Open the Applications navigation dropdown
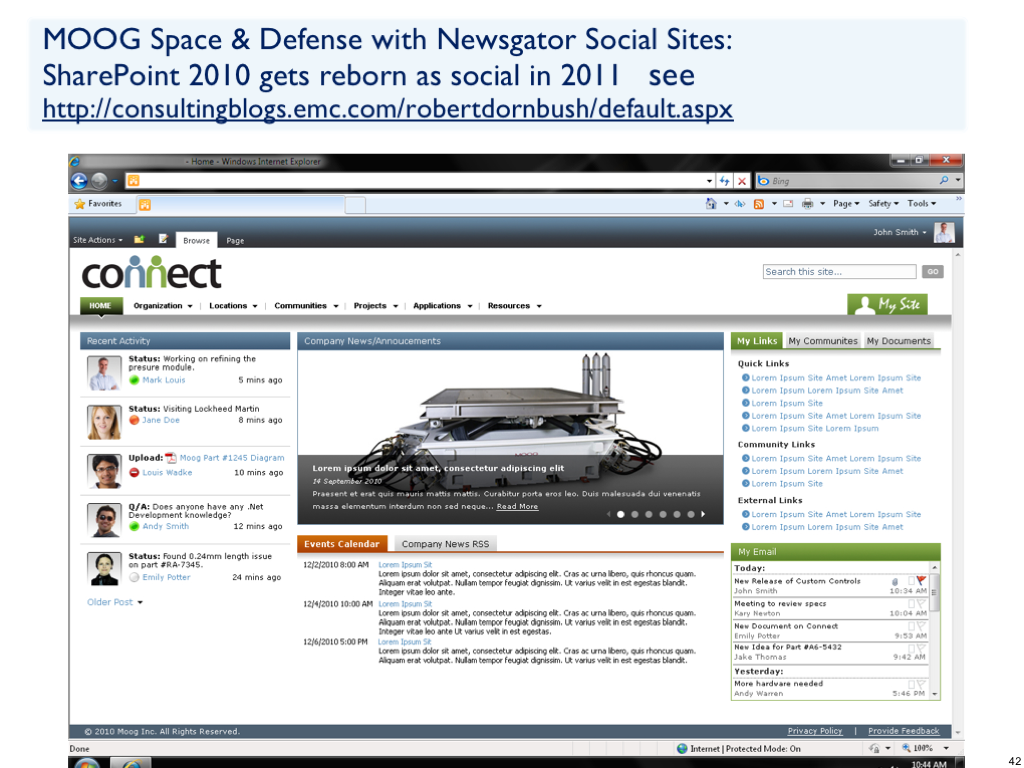This screenshot has height=768, width=1024. click(443, 306)
